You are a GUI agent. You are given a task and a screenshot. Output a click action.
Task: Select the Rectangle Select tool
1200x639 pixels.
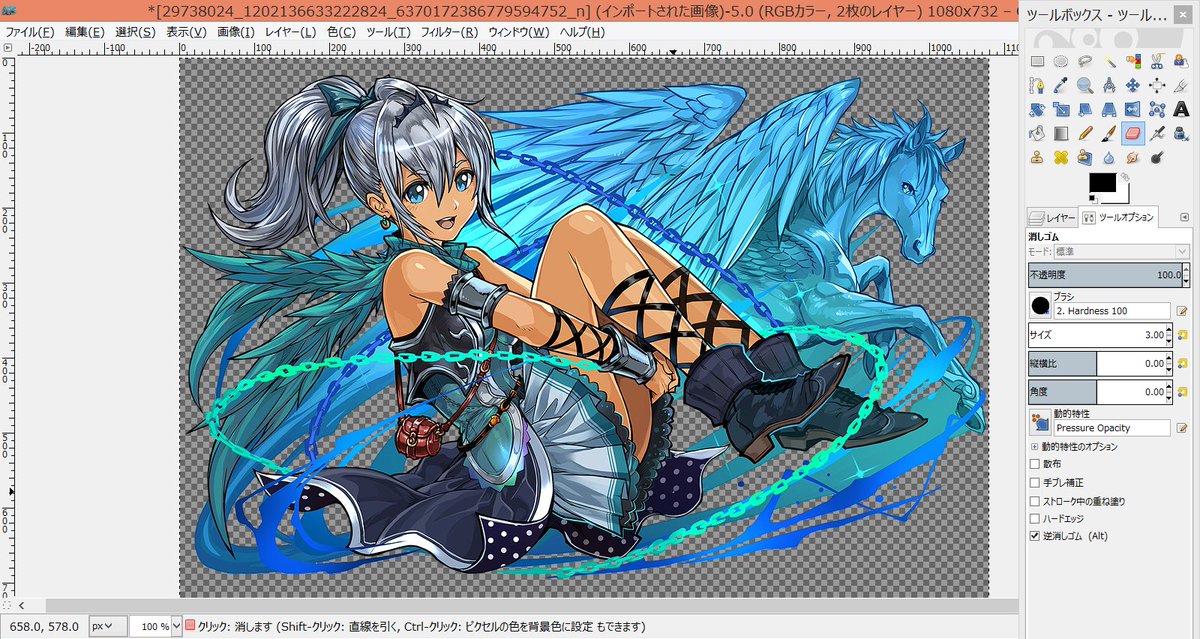click(1037, 61)
